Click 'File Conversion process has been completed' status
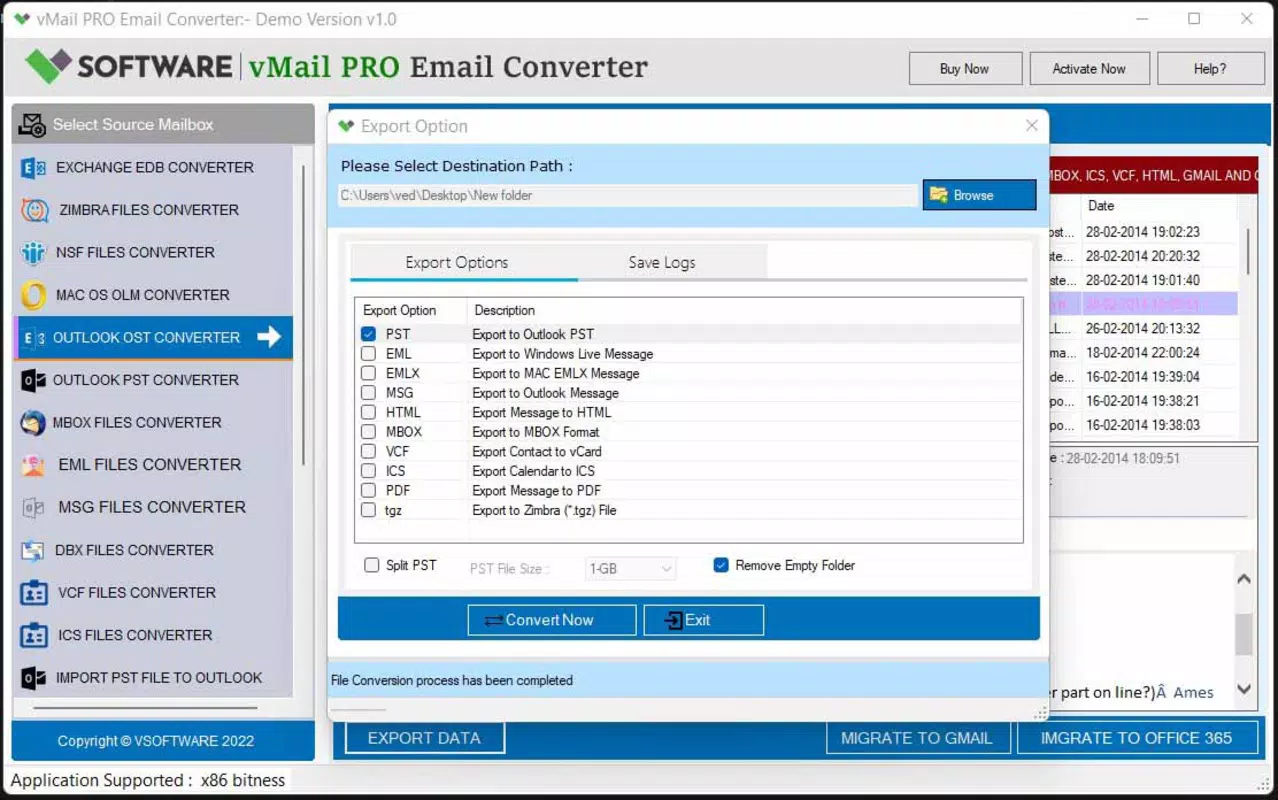The width and height of the screenshot is (1278, 800). point(452,680)
